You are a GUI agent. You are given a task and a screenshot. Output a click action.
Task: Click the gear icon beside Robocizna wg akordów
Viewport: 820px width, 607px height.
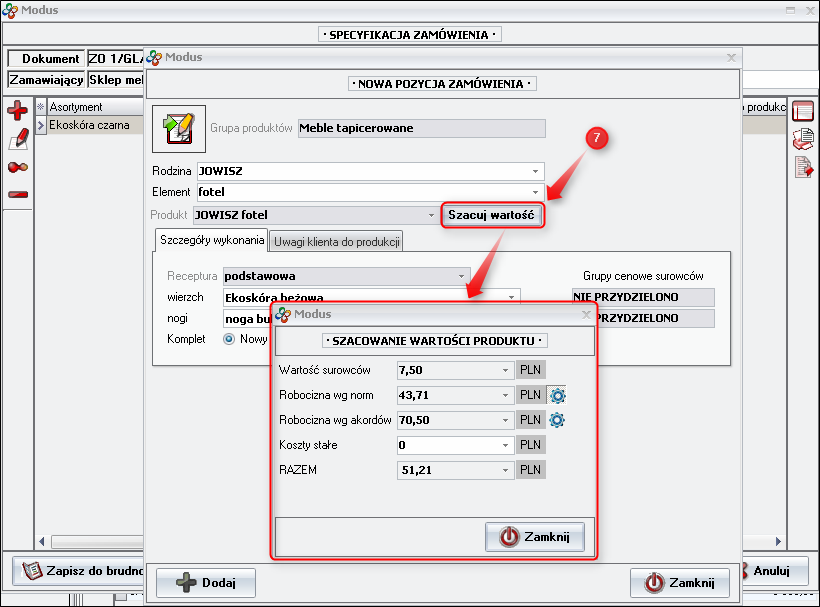click(x=558, y=420)
